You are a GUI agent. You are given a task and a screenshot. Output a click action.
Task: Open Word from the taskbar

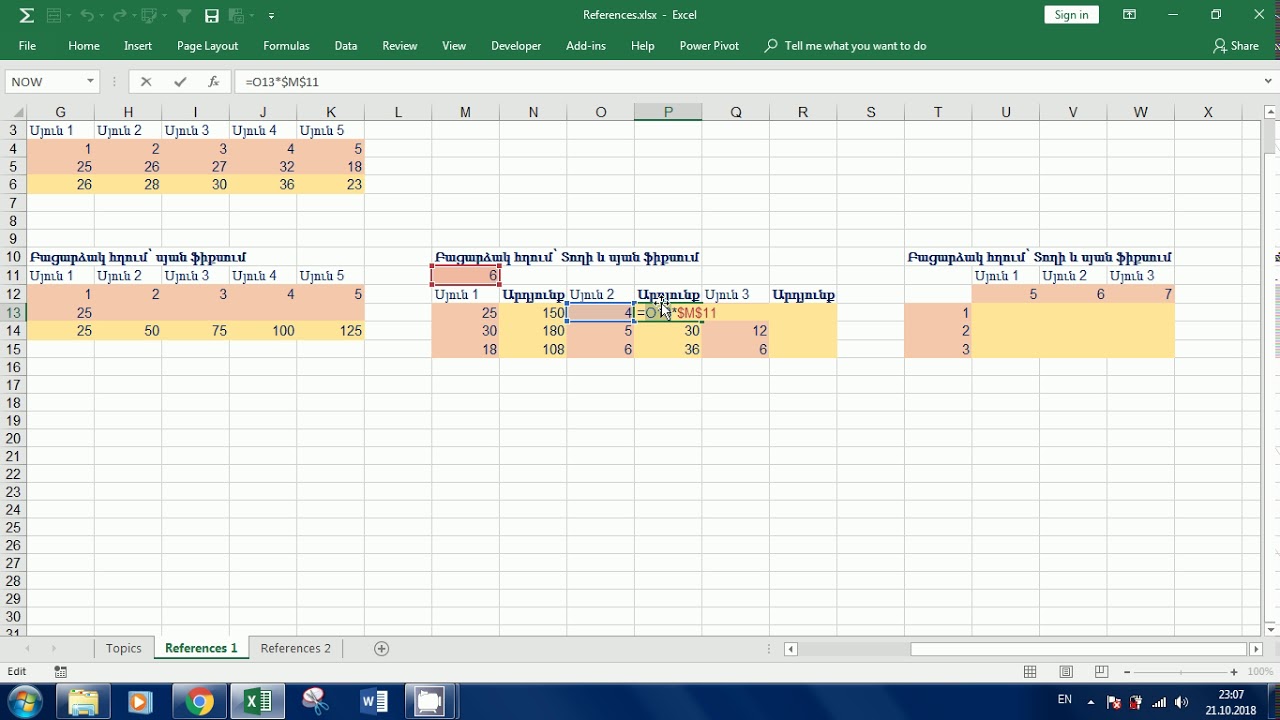pos(374,702)
